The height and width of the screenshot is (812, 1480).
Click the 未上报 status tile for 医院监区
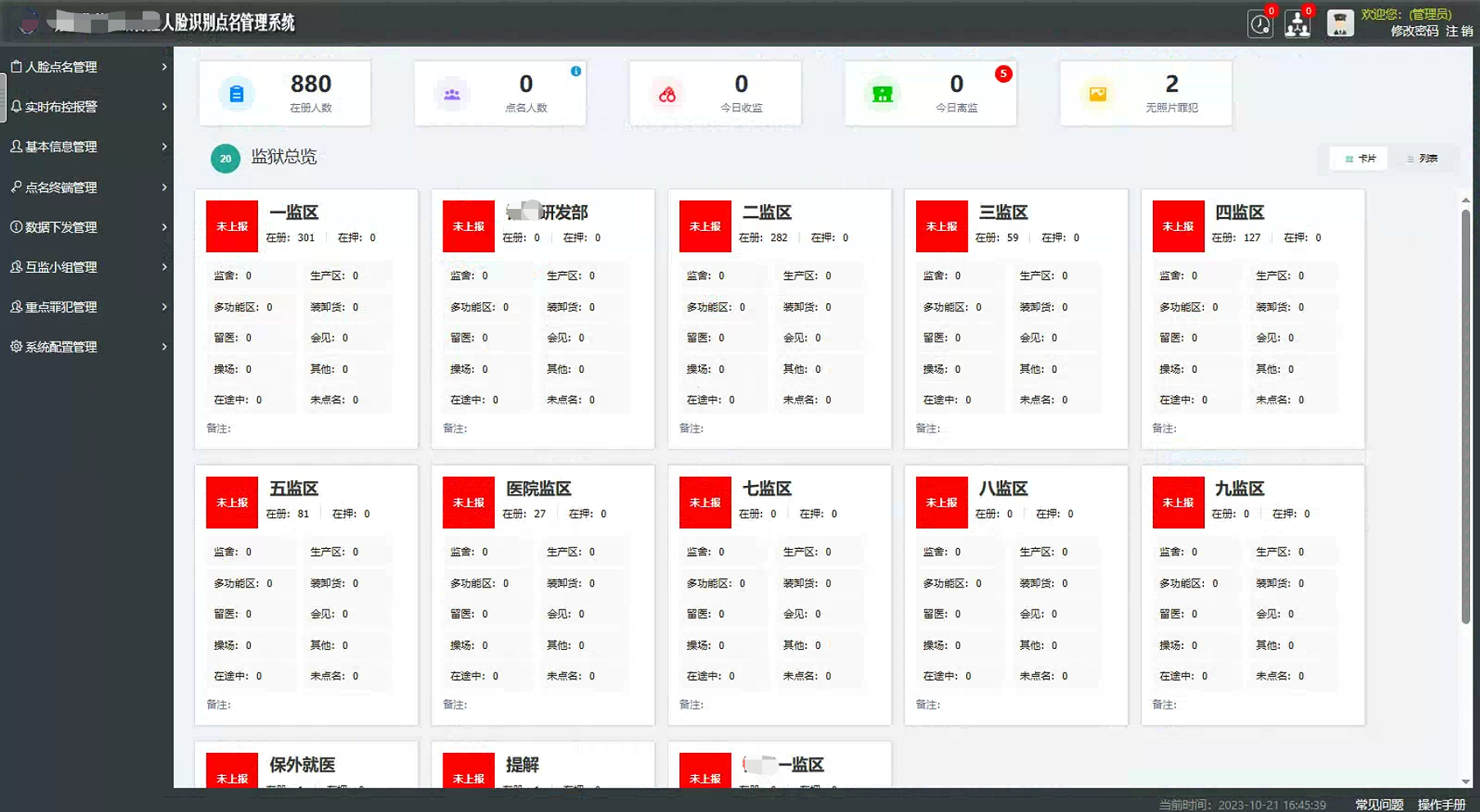click(469, 502)
